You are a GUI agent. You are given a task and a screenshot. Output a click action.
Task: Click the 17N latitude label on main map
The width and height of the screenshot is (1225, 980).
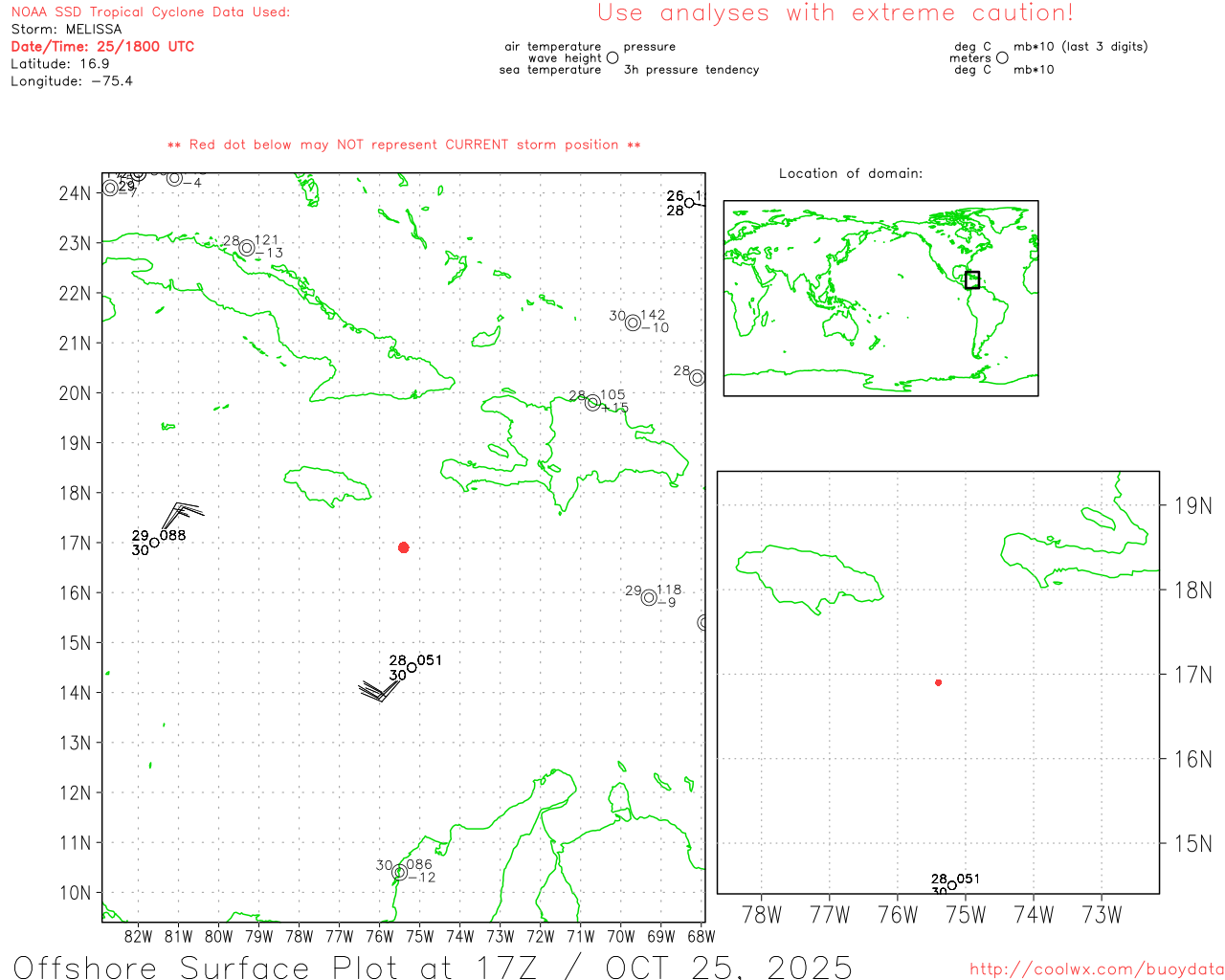(x=75, y=543)
